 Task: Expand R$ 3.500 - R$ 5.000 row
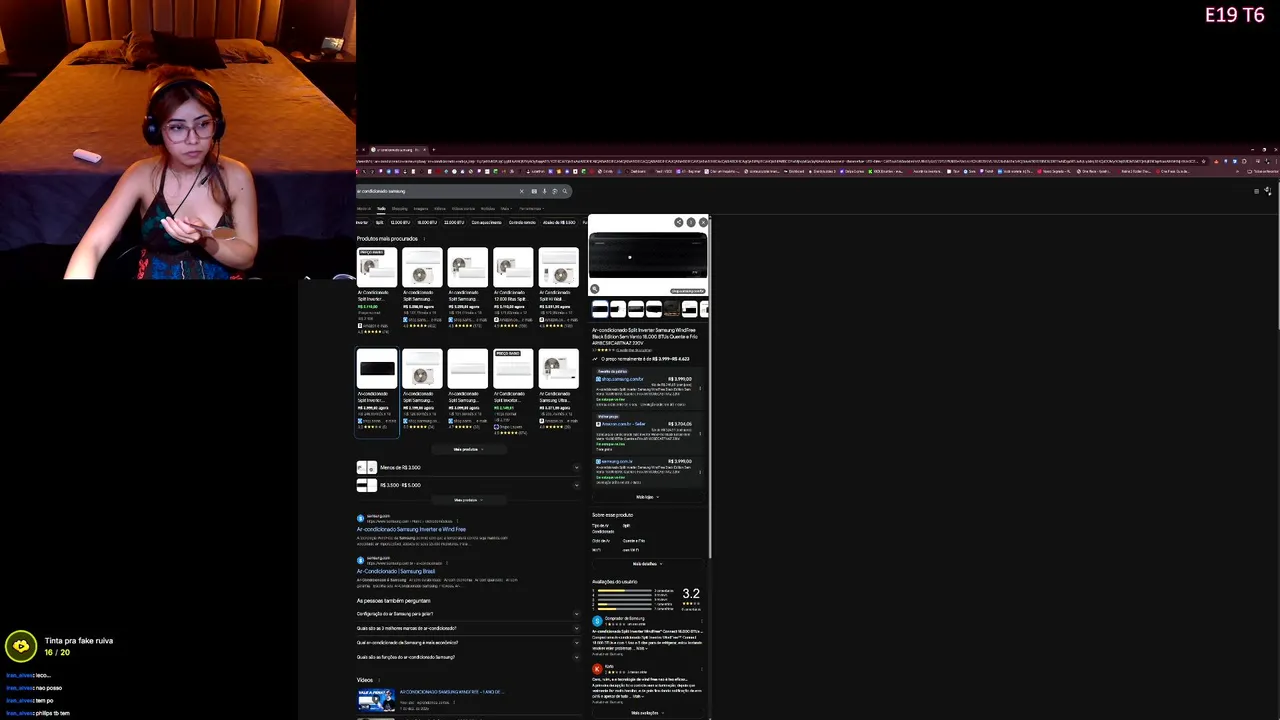(x=467, y=485)
